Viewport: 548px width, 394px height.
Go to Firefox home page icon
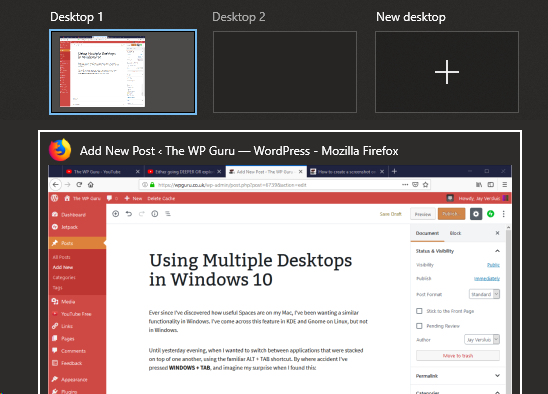(x=91, y=185)
